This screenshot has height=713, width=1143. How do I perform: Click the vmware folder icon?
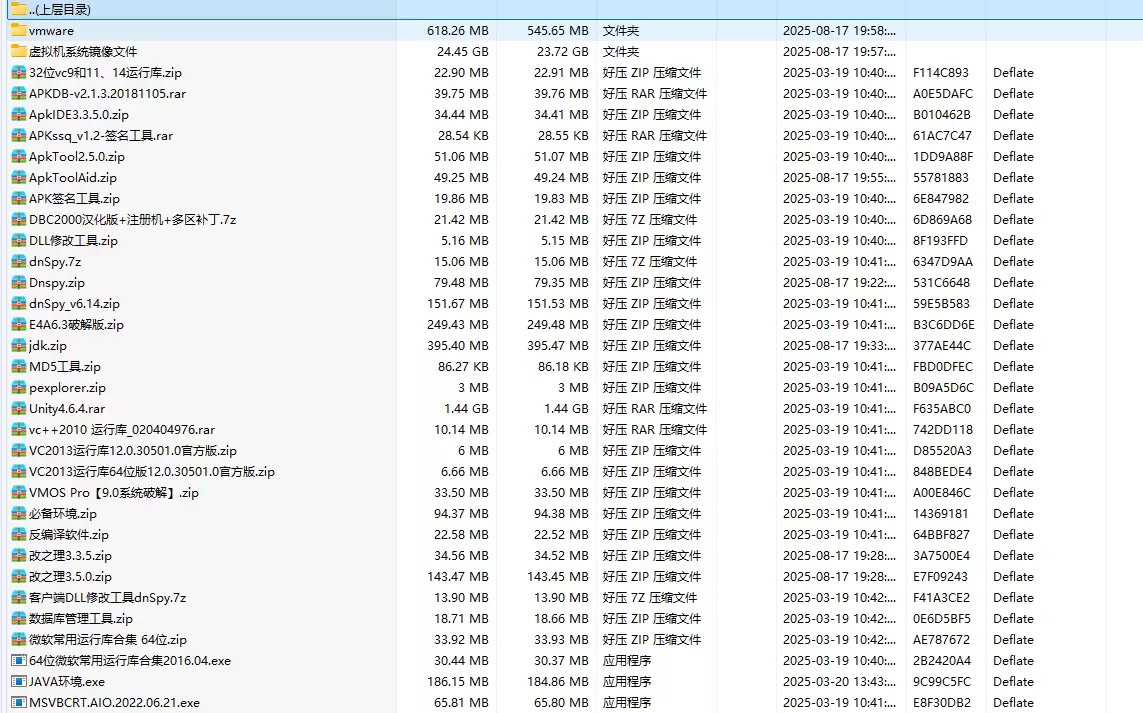click(18, 31)
